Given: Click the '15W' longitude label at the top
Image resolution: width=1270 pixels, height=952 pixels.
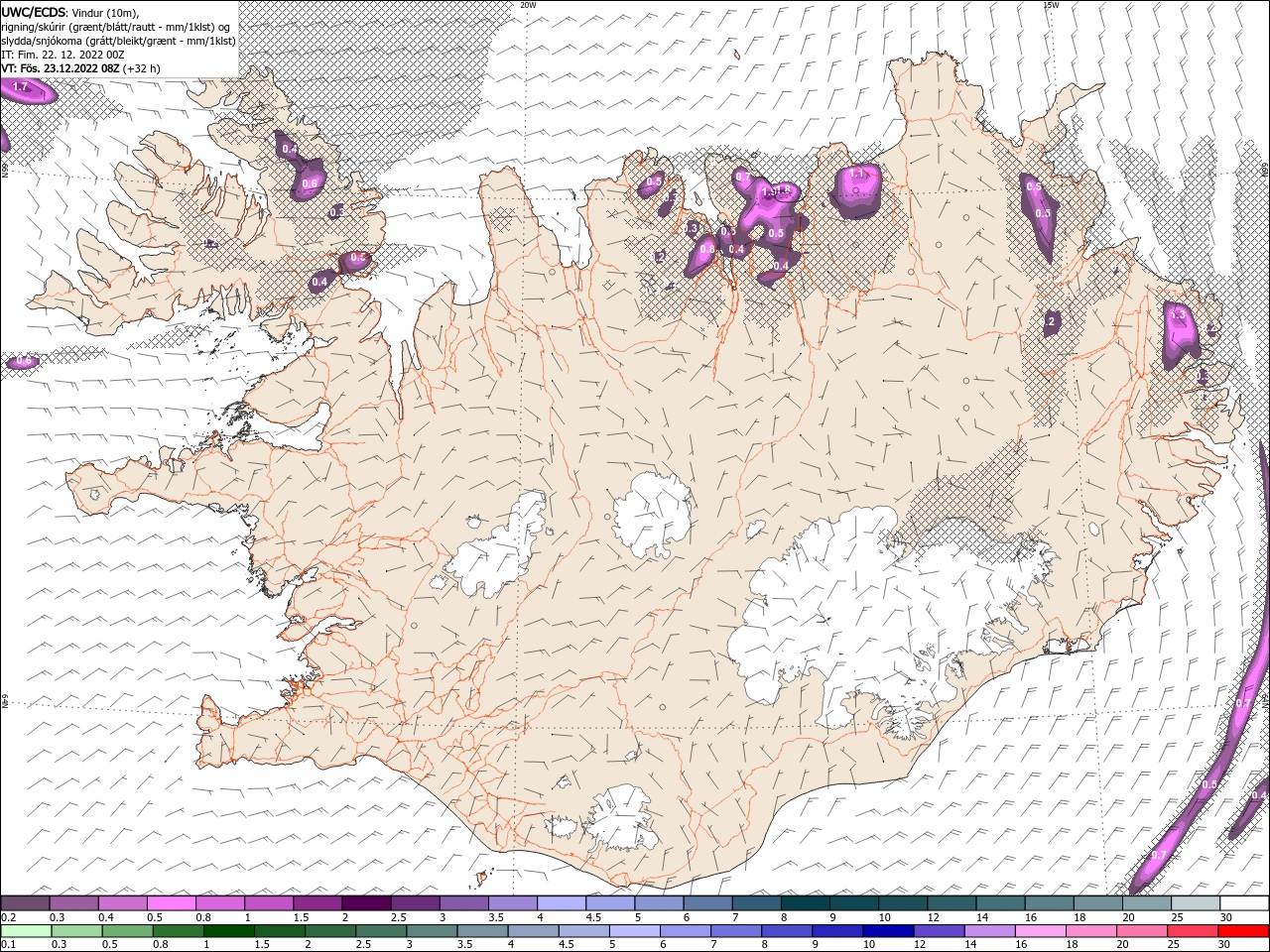Looking at the screenshot, I should click(x=1052, y=5).
